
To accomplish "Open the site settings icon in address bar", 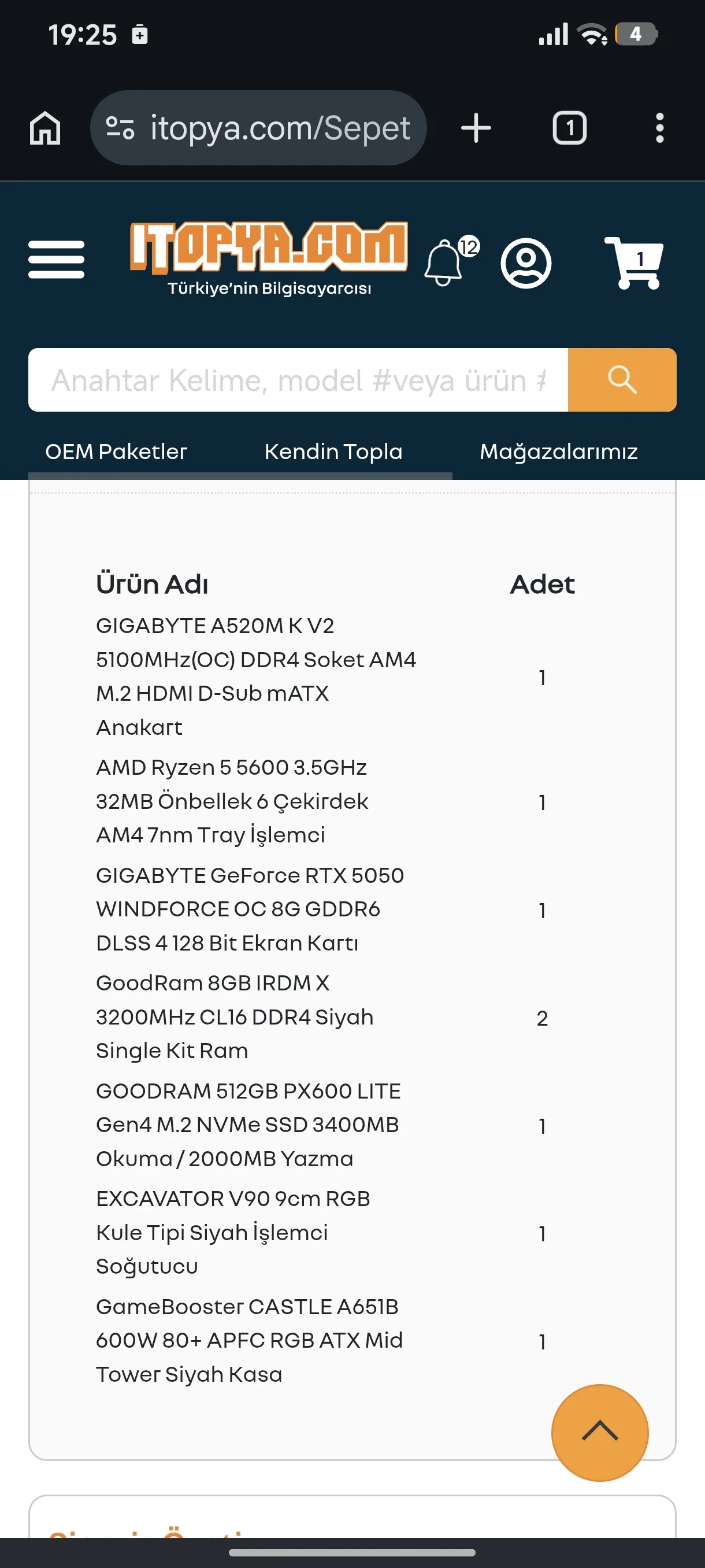I will [x=120, y=128].
